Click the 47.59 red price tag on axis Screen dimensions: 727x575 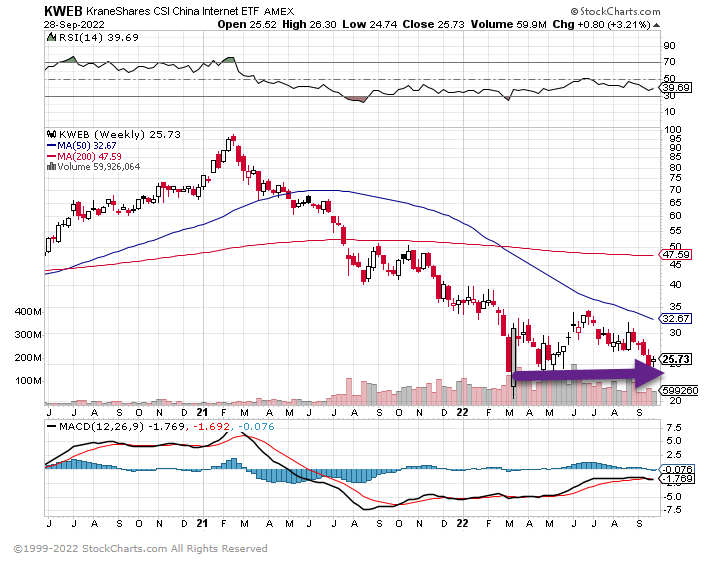tap(676, 255)
